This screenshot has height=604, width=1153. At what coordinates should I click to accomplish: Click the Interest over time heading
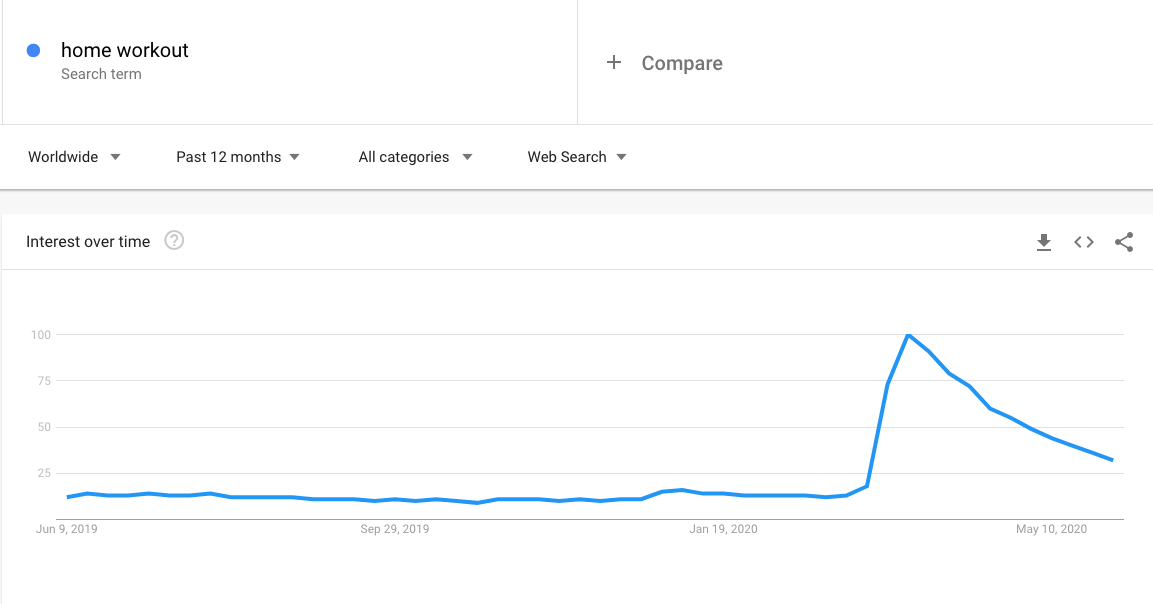tap(88, 241)
